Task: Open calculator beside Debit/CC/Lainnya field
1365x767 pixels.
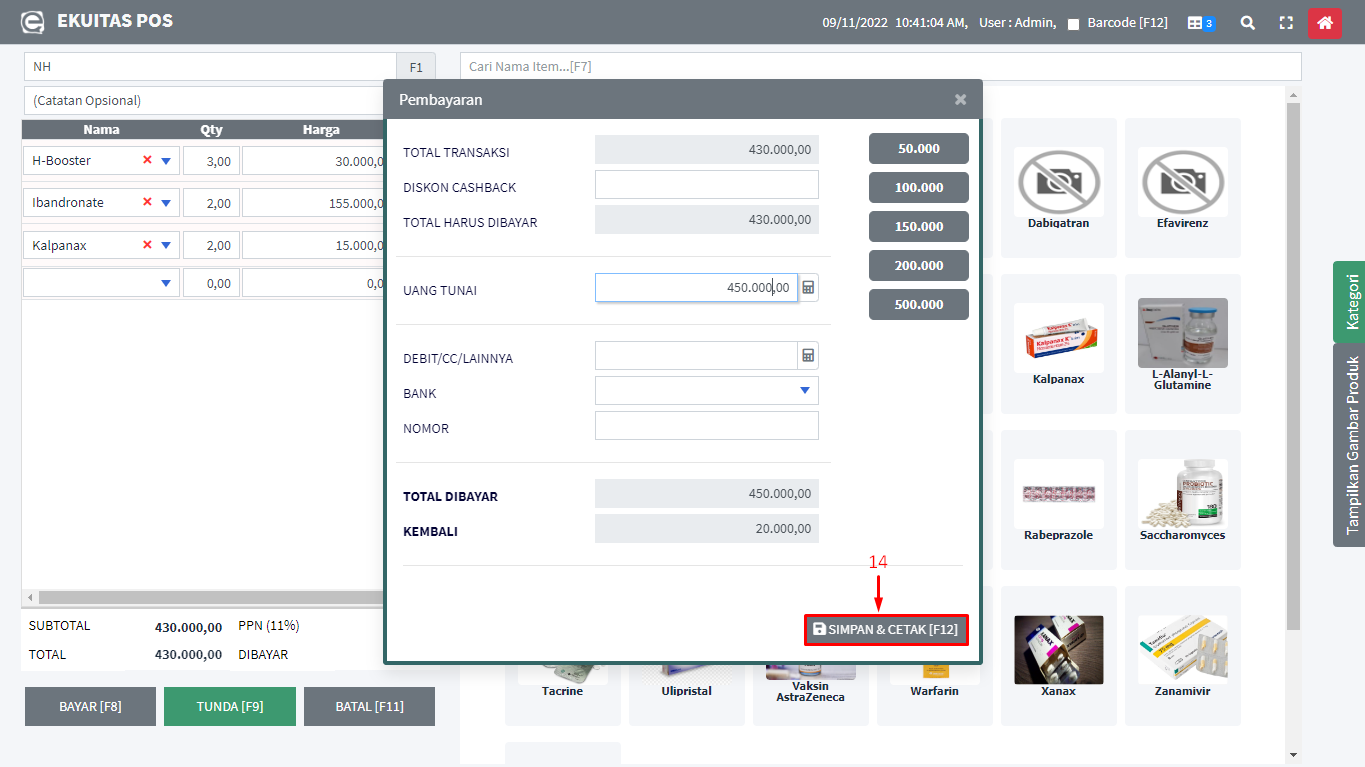Action: 809,356
